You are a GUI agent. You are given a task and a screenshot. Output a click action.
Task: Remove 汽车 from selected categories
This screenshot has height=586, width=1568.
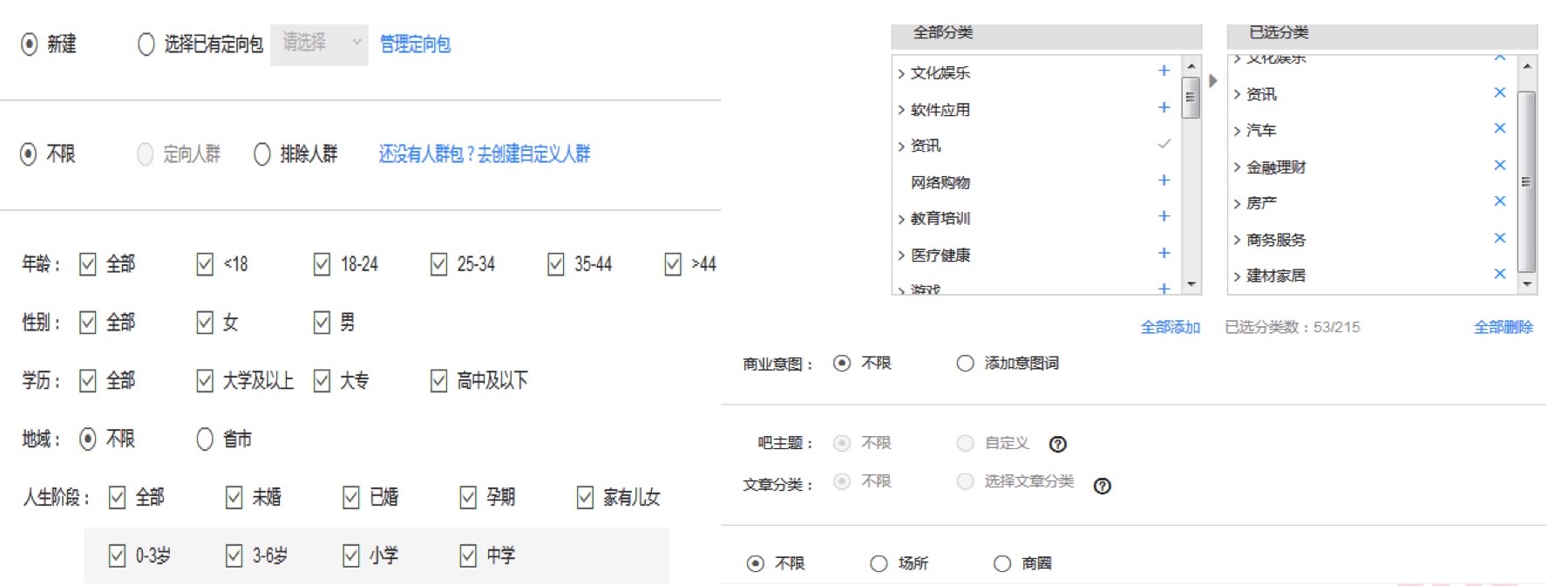pyautogui.click(x=1499, y=128)
